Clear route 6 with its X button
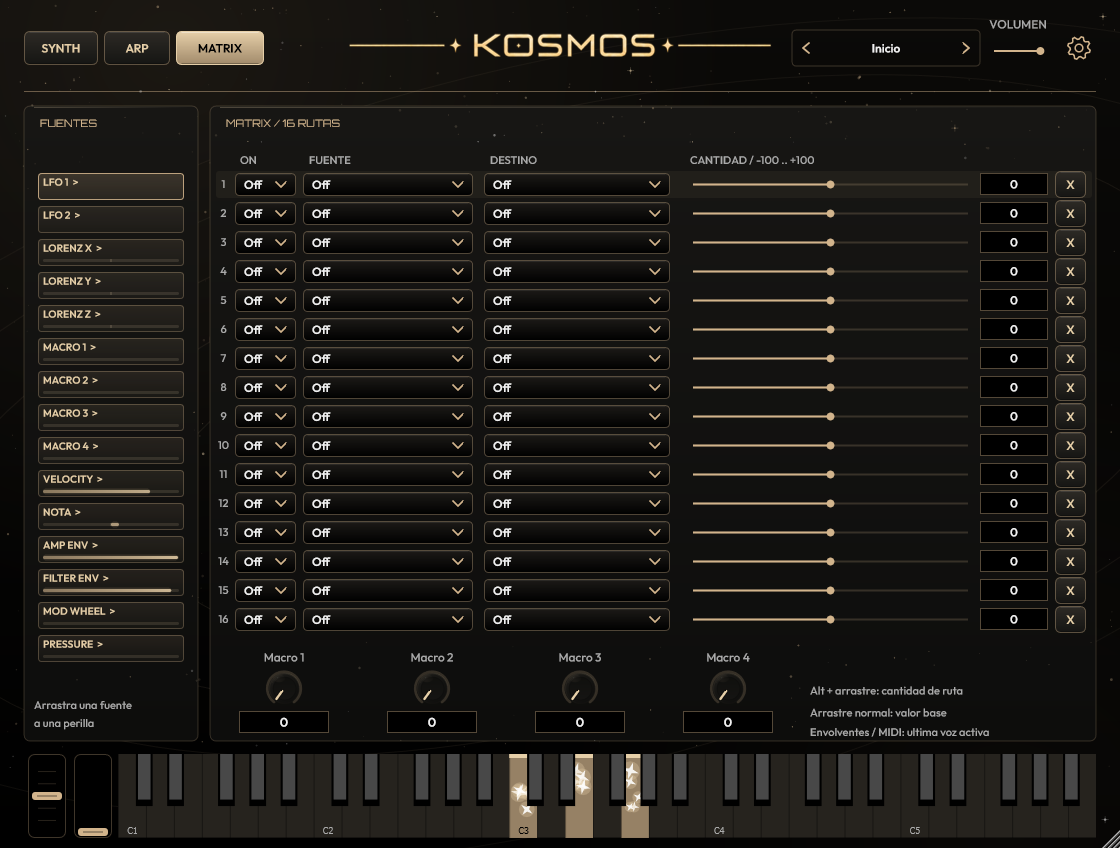 click(x=1070, y=329)
